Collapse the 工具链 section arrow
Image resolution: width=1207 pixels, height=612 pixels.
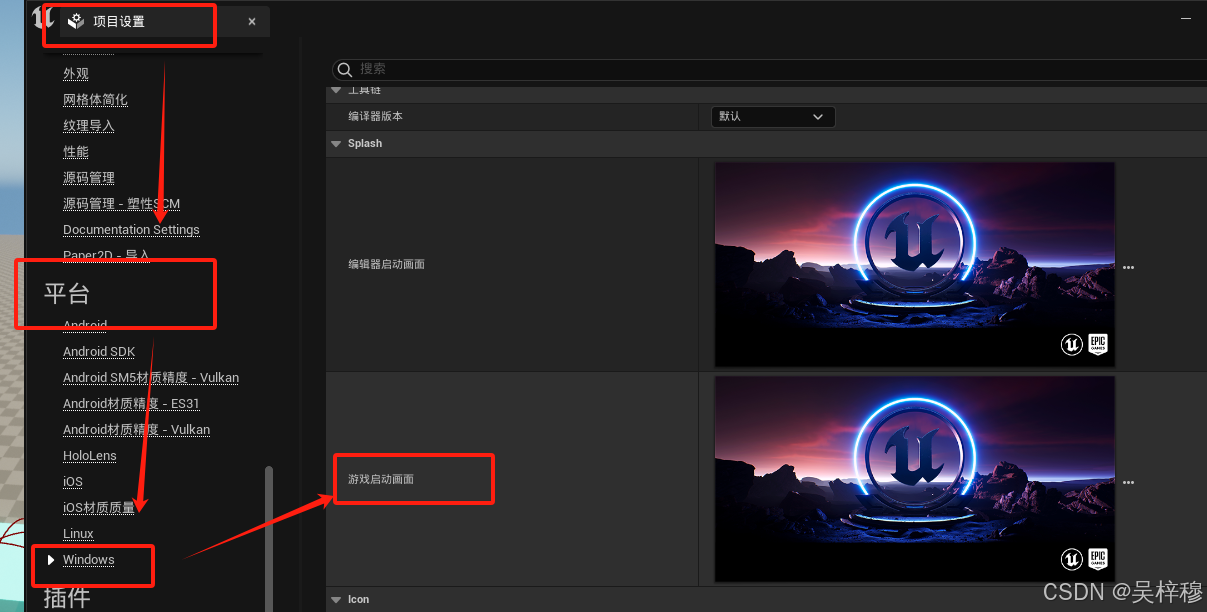coord(336,90)
